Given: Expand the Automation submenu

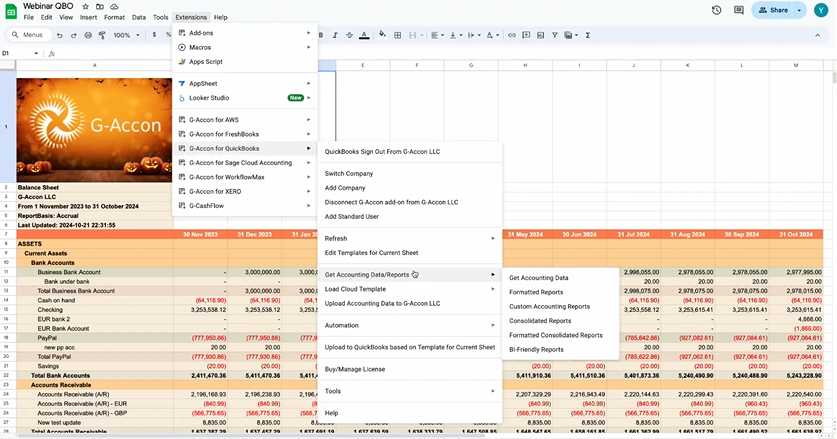Looking at the screenshot, I should 410,325.
